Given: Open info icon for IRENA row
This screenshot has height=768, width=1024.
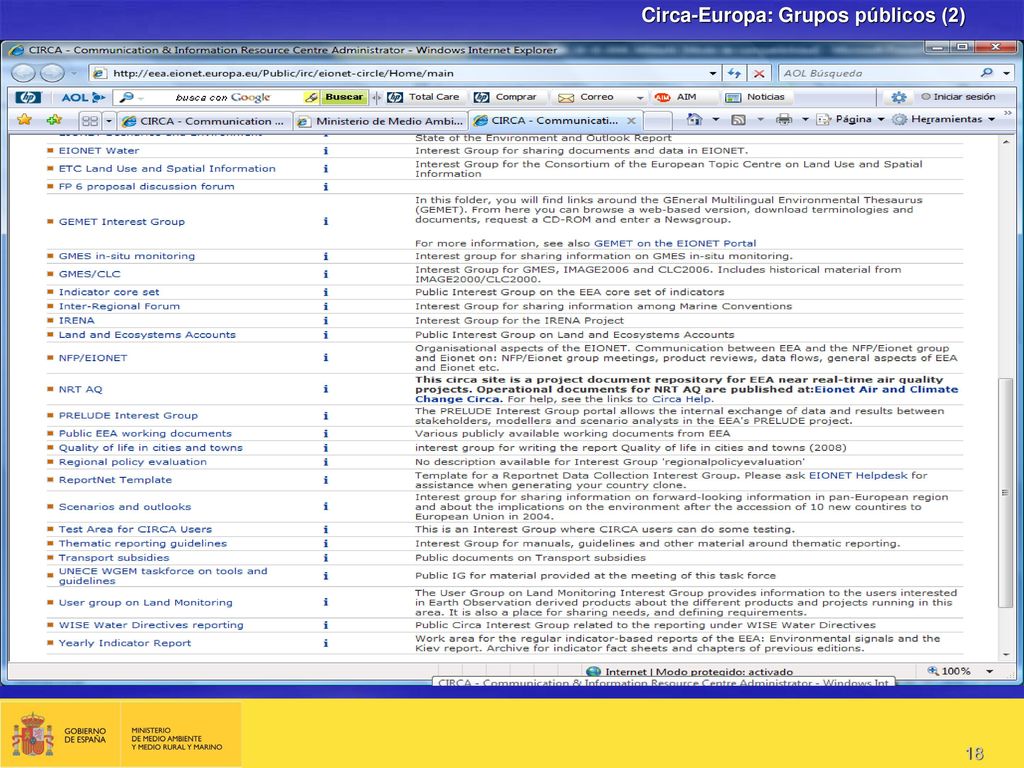Looking at the screenshot, I should (x=325, y=321).
